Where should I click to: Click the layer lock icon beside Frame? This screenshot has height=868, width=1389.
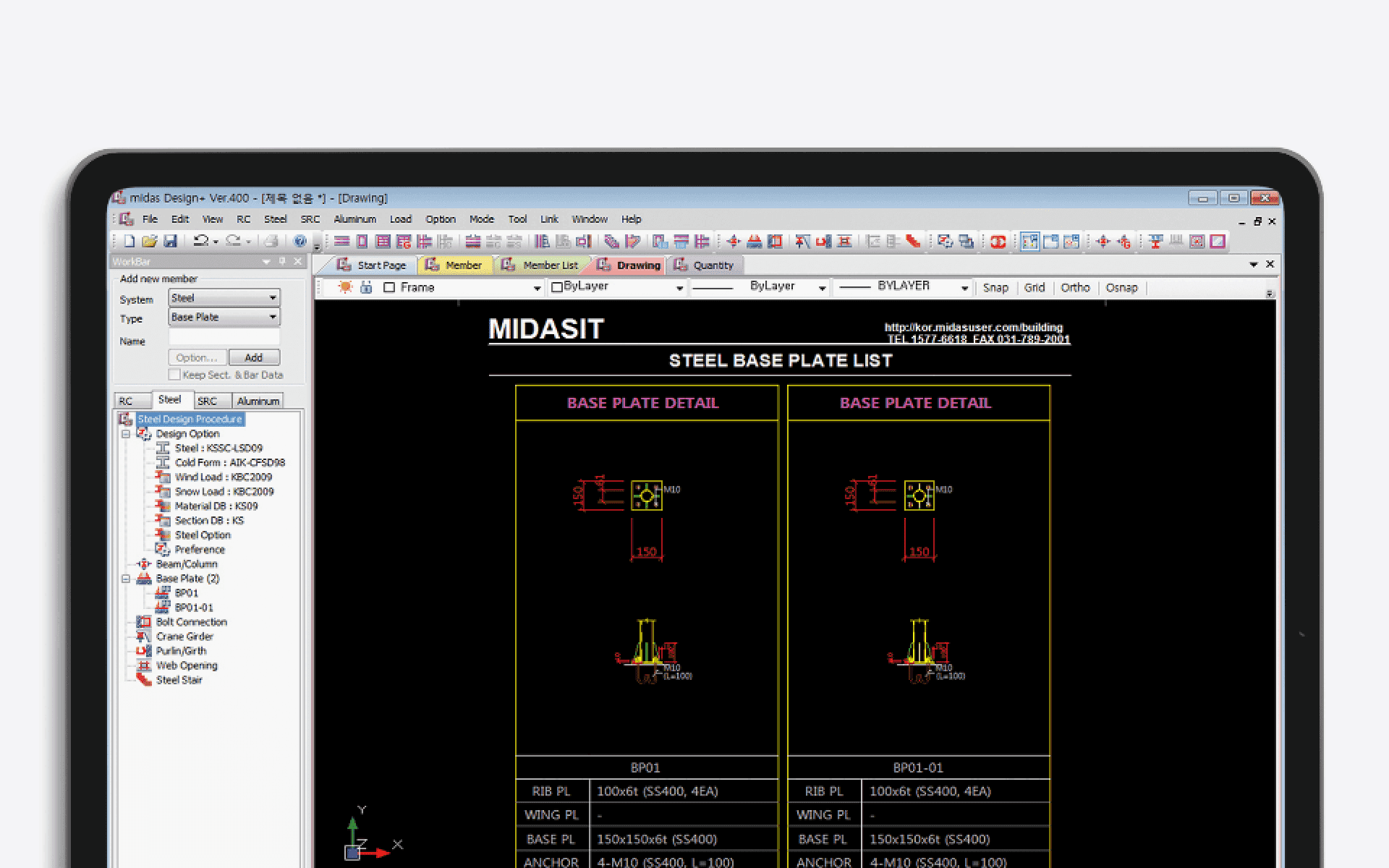[x=366, y=287]
